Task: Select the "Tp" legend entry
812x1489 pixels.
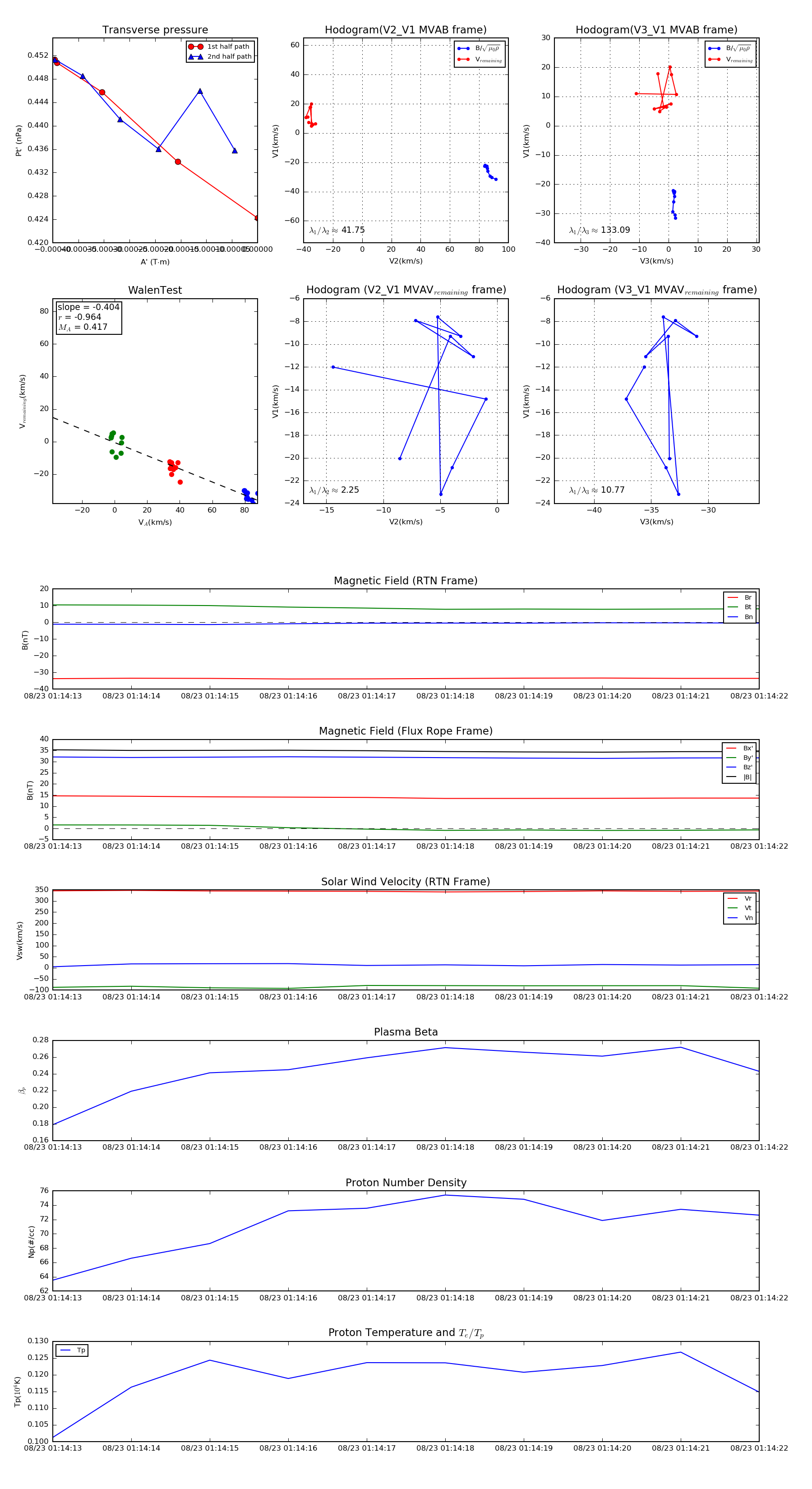Action: point(72,1350)
